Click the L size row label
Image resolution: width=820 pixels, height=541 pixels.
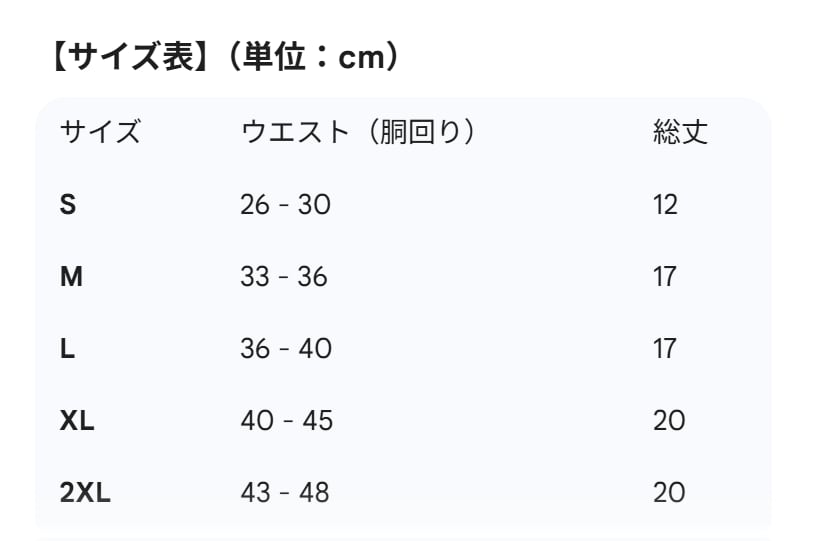tap(67, 349)
